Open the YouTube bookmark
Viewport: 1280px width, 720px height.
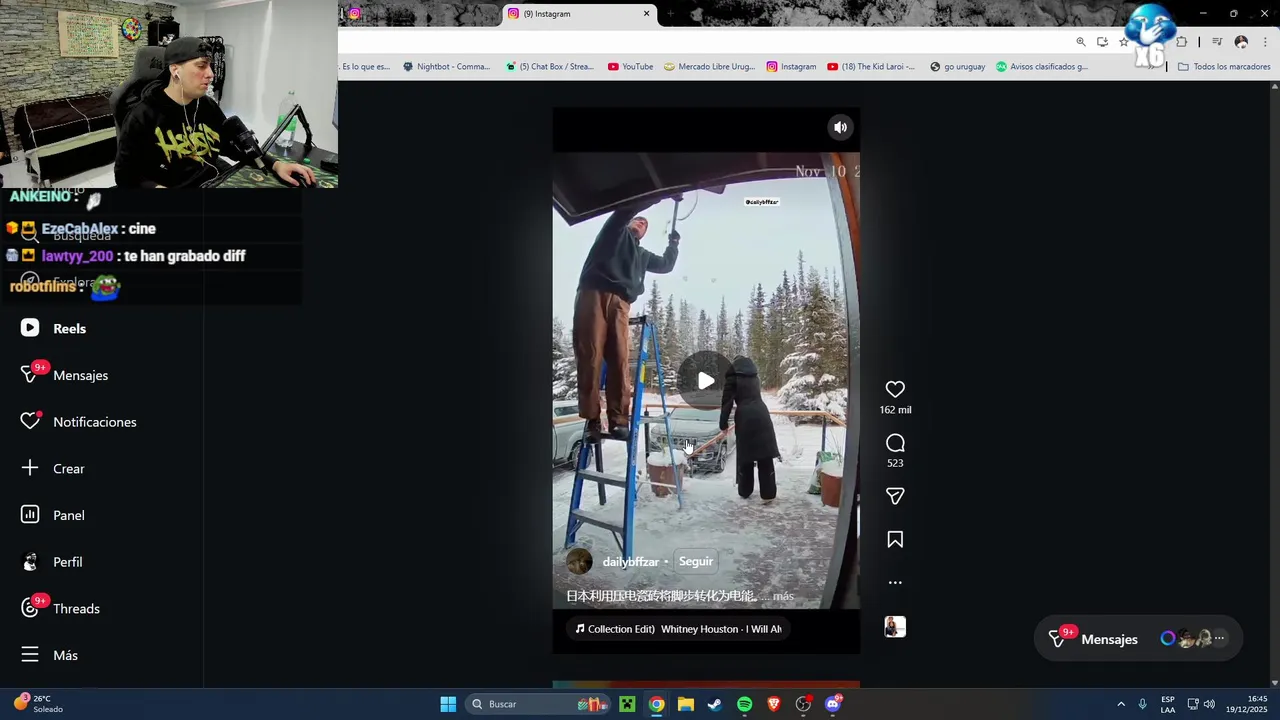click(x=630, y=67)
